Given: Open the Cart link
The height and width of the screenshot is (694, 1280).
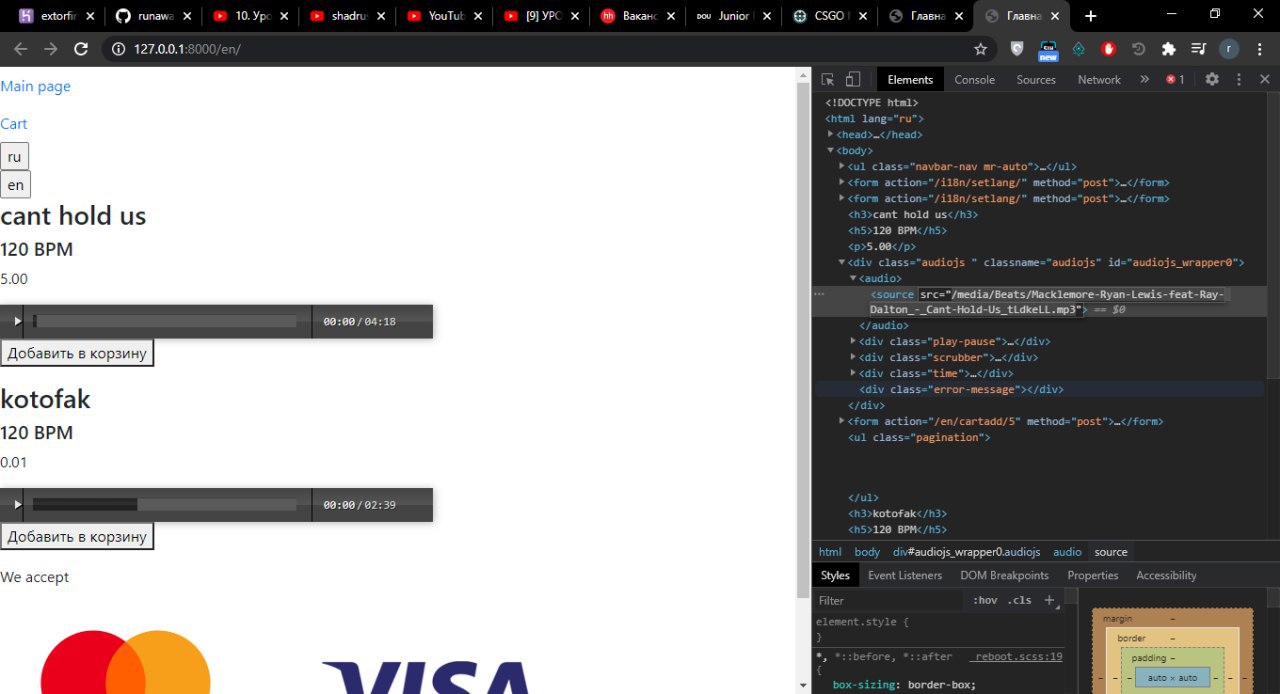Looking at the screenshot, I should pos(14,124).
